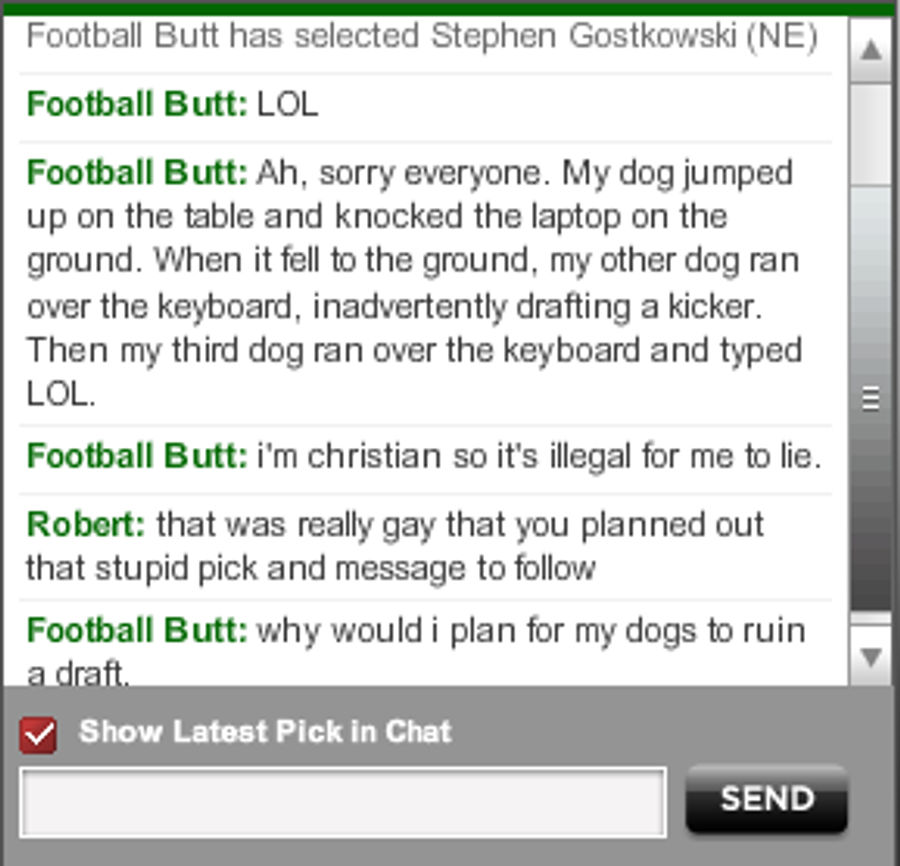Click the green bar atop chat panel

tap(450, 9)
